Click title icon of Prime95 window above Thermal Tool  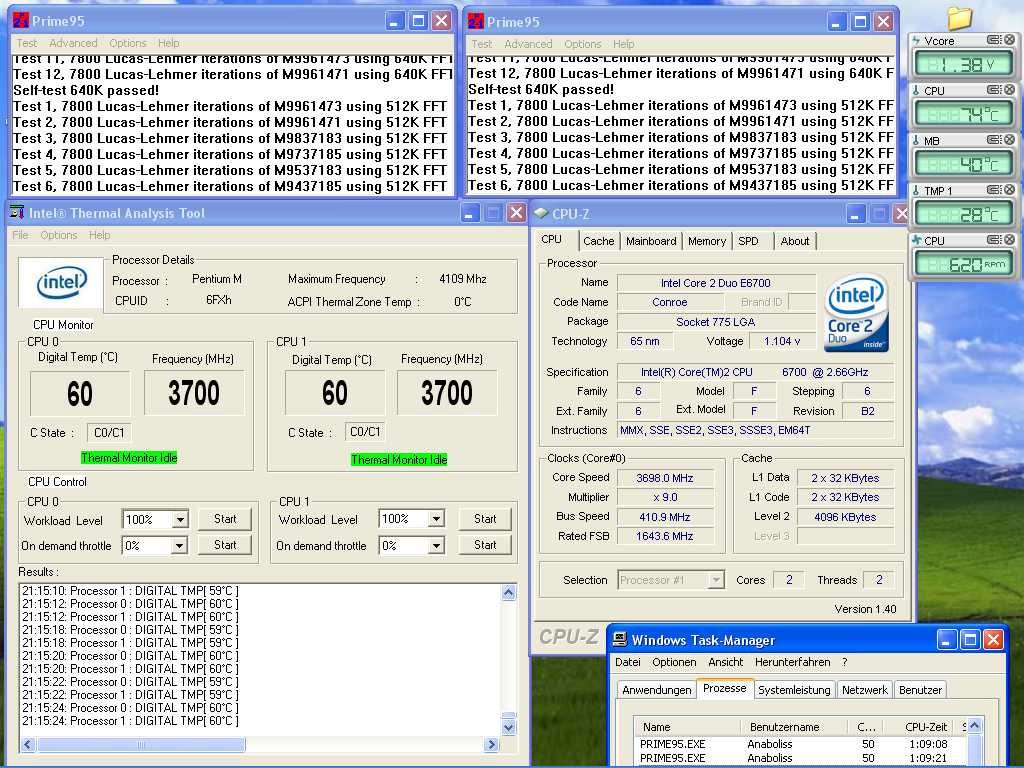tap(21, 20)
